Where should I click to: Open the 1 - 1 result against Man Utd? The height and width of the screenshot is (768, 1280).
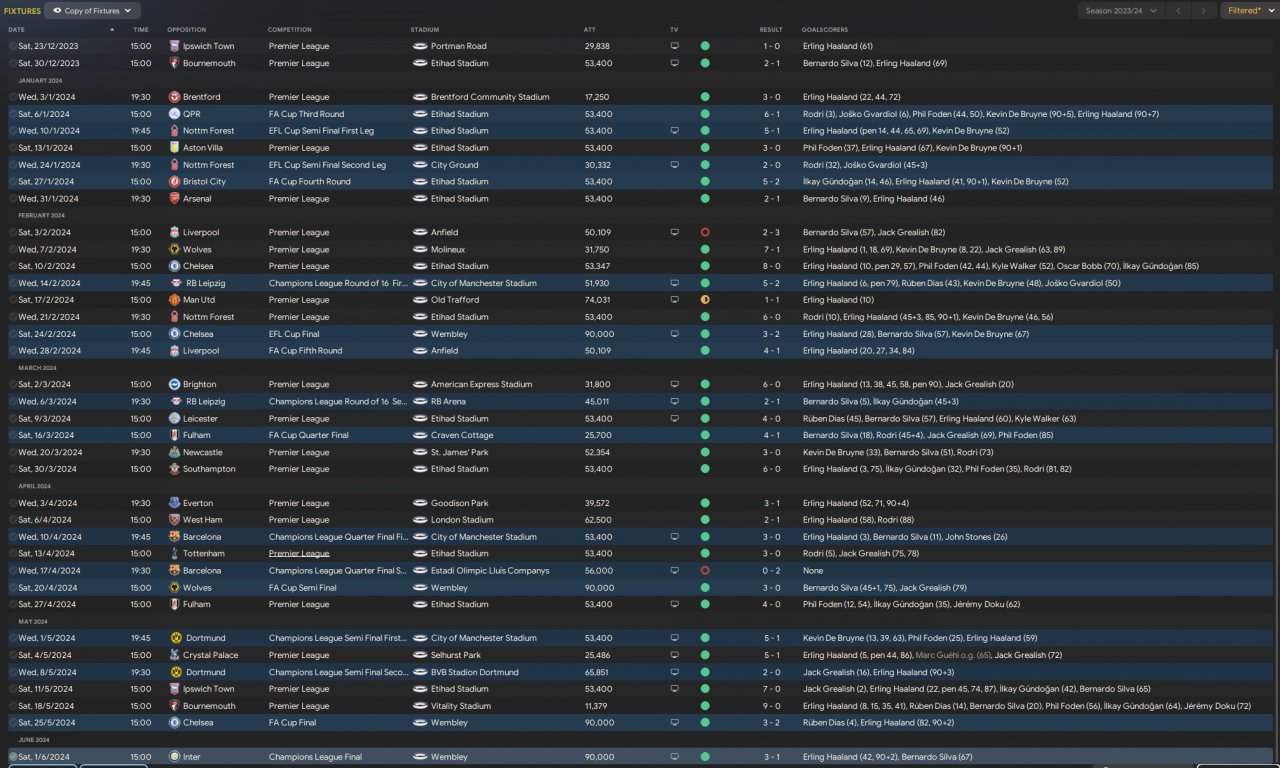(771, 300)
